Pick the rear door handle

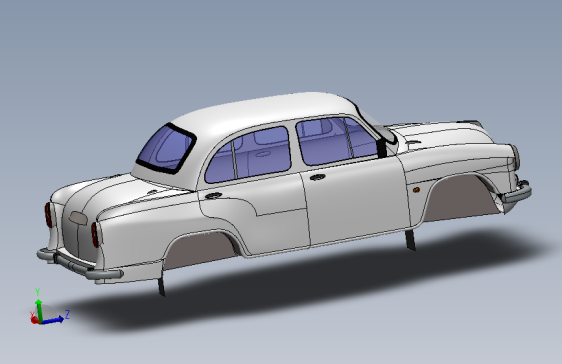tap(214, 196)
